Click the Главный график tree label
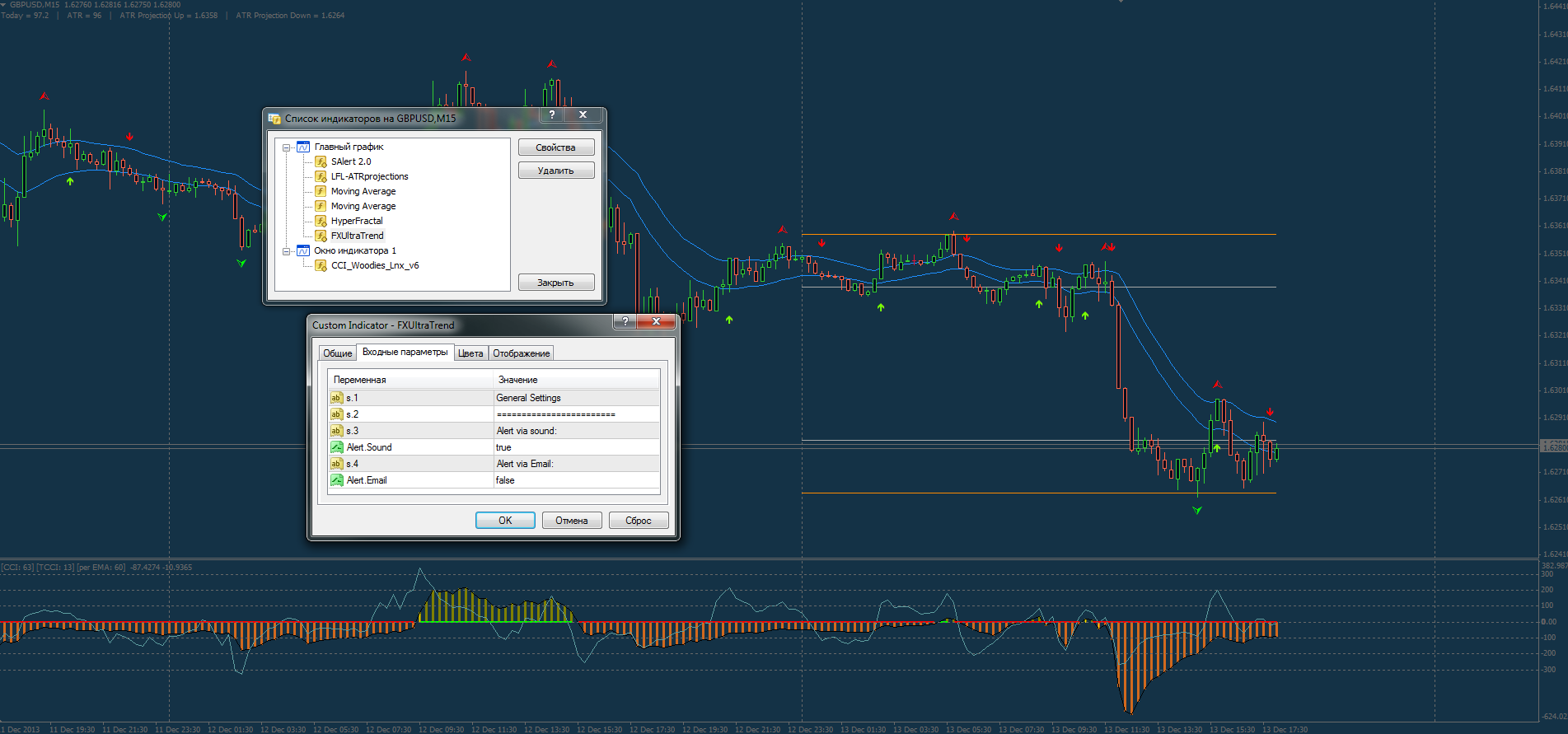Image resolution: width=1568 pixels, height=734 pixels. (349, 147)
